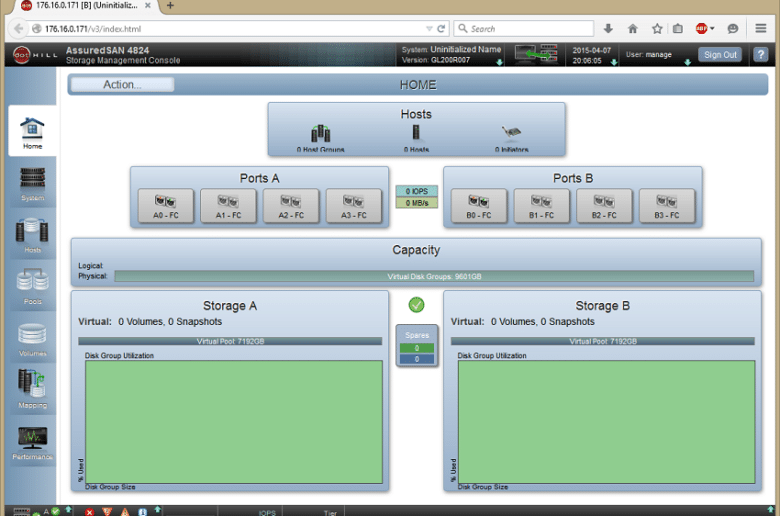Open help with the question mark button
Screen dimensions: 780x516
(760, 54)
